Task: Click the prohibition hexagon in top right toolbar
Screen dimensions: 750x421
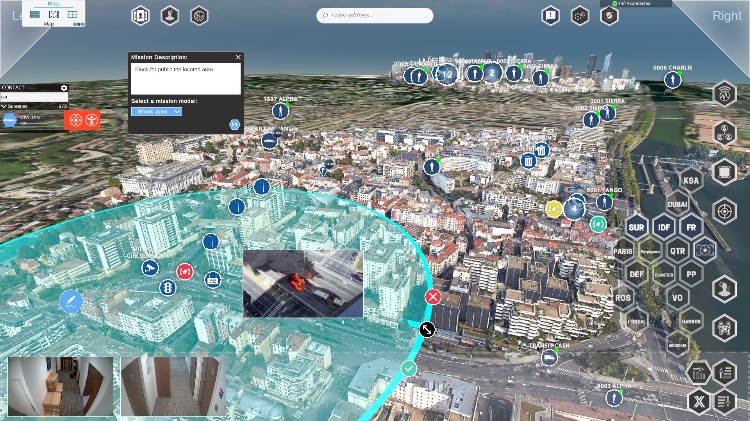Action: tap(609, 16)
